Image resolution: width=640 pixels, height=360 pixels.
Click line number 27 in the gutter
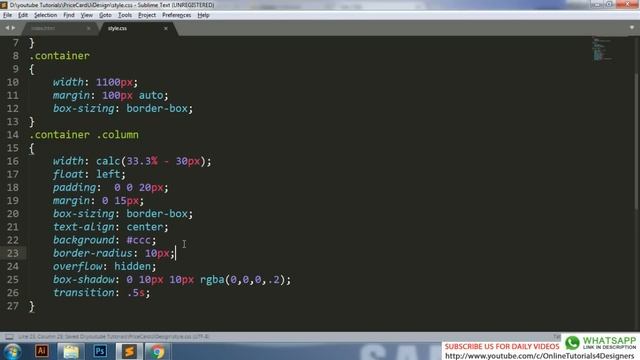coord(13,306)
